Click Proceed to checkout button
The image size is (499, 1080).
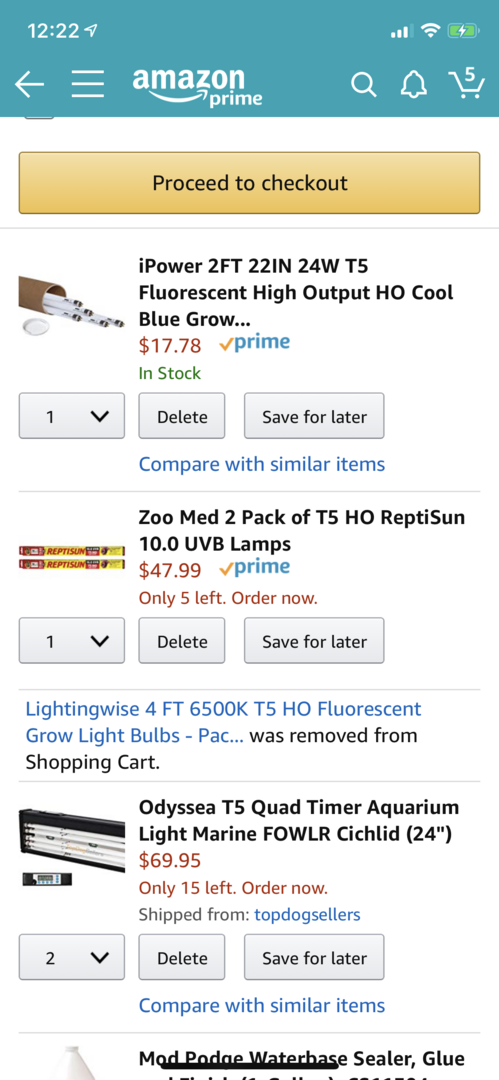coord(250,183)
